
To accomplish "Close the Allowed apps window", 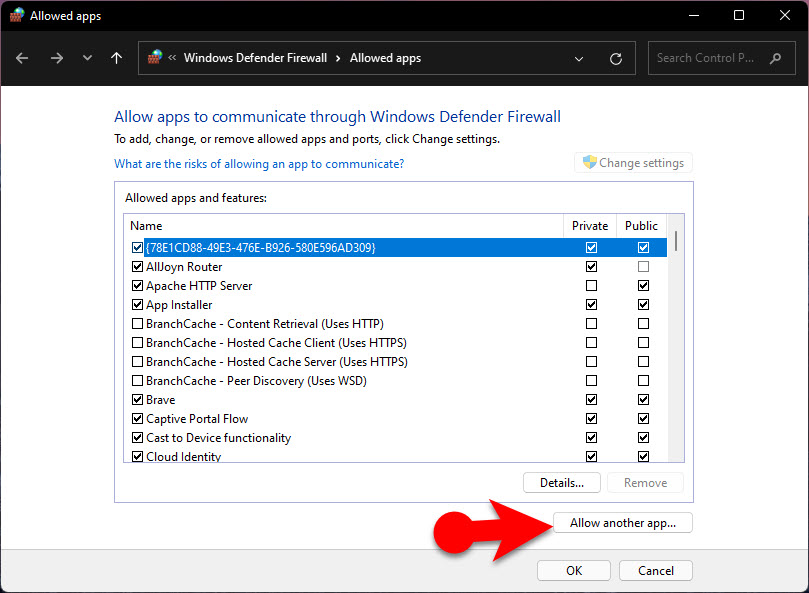I will click(x=785, y=15).
